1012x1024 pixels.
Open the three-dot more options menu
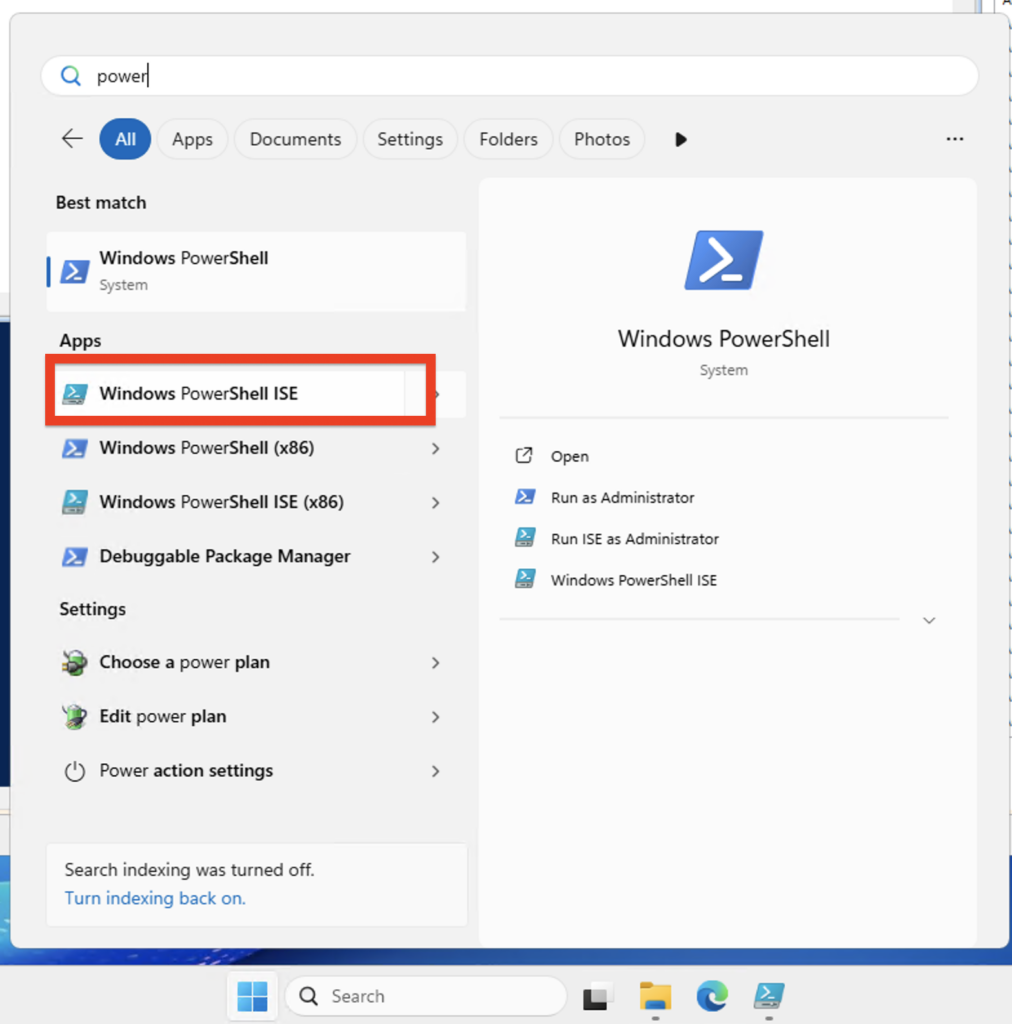954,139
